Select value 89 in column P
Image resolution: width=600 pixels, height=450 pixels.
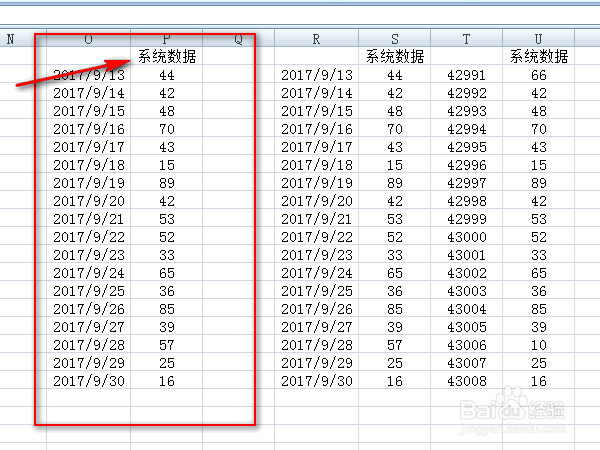[x=167, y=183]
